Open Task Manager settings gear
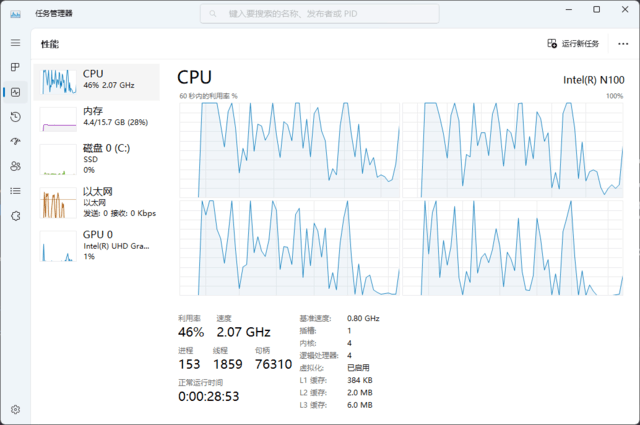This screenshot has height=425, width=640. click(x=15, y=409)
